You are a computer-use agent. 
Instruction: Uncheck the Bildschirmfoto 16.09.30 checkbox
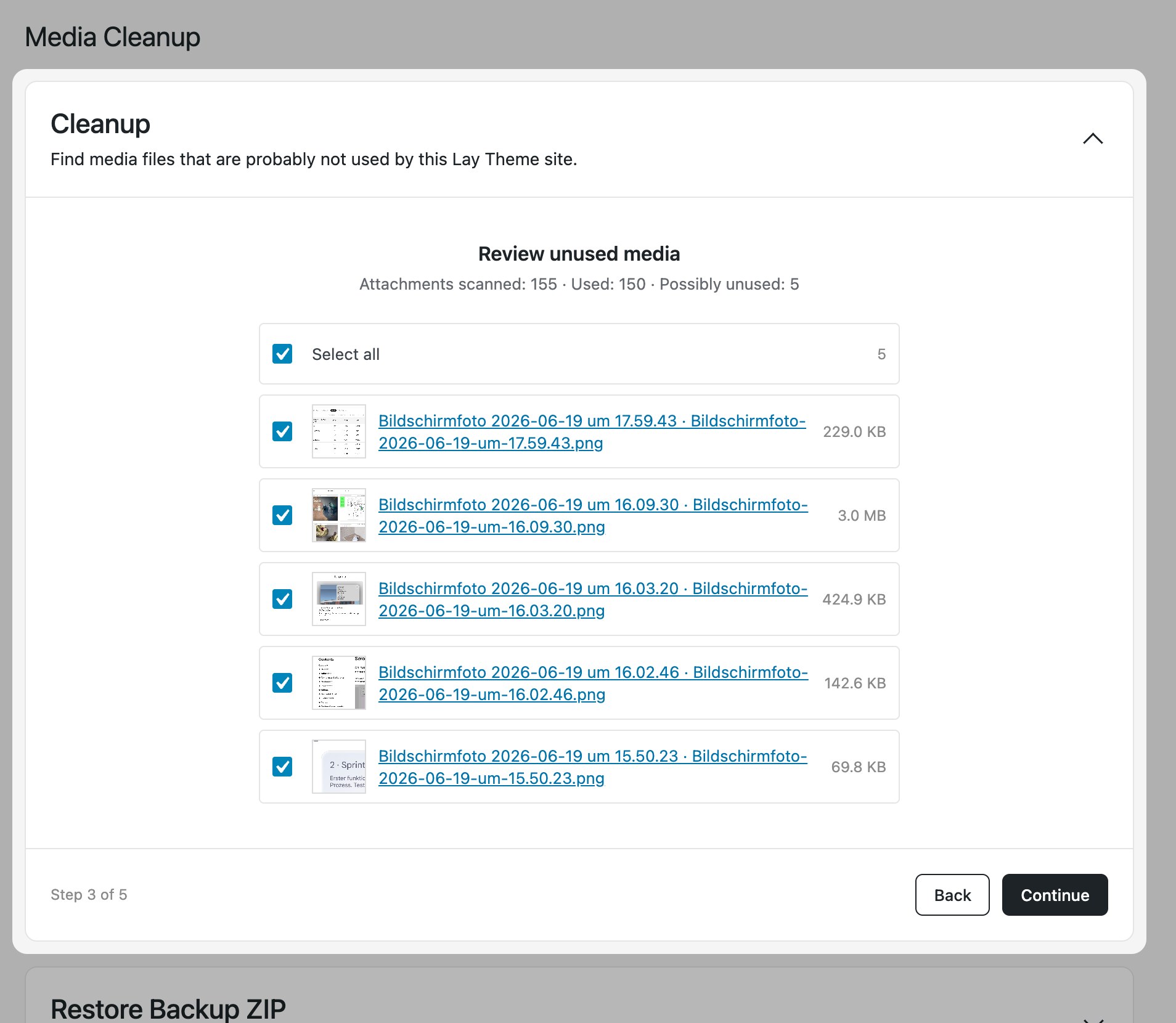(x=282, y=515)
